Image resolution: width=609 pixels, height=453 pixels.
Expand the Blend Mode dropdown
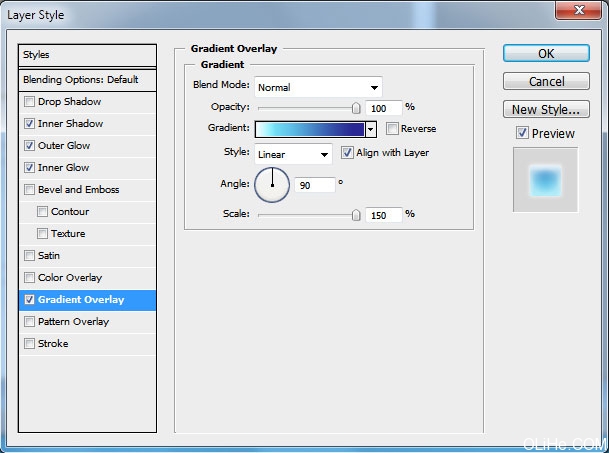click(x=318, y=87)
